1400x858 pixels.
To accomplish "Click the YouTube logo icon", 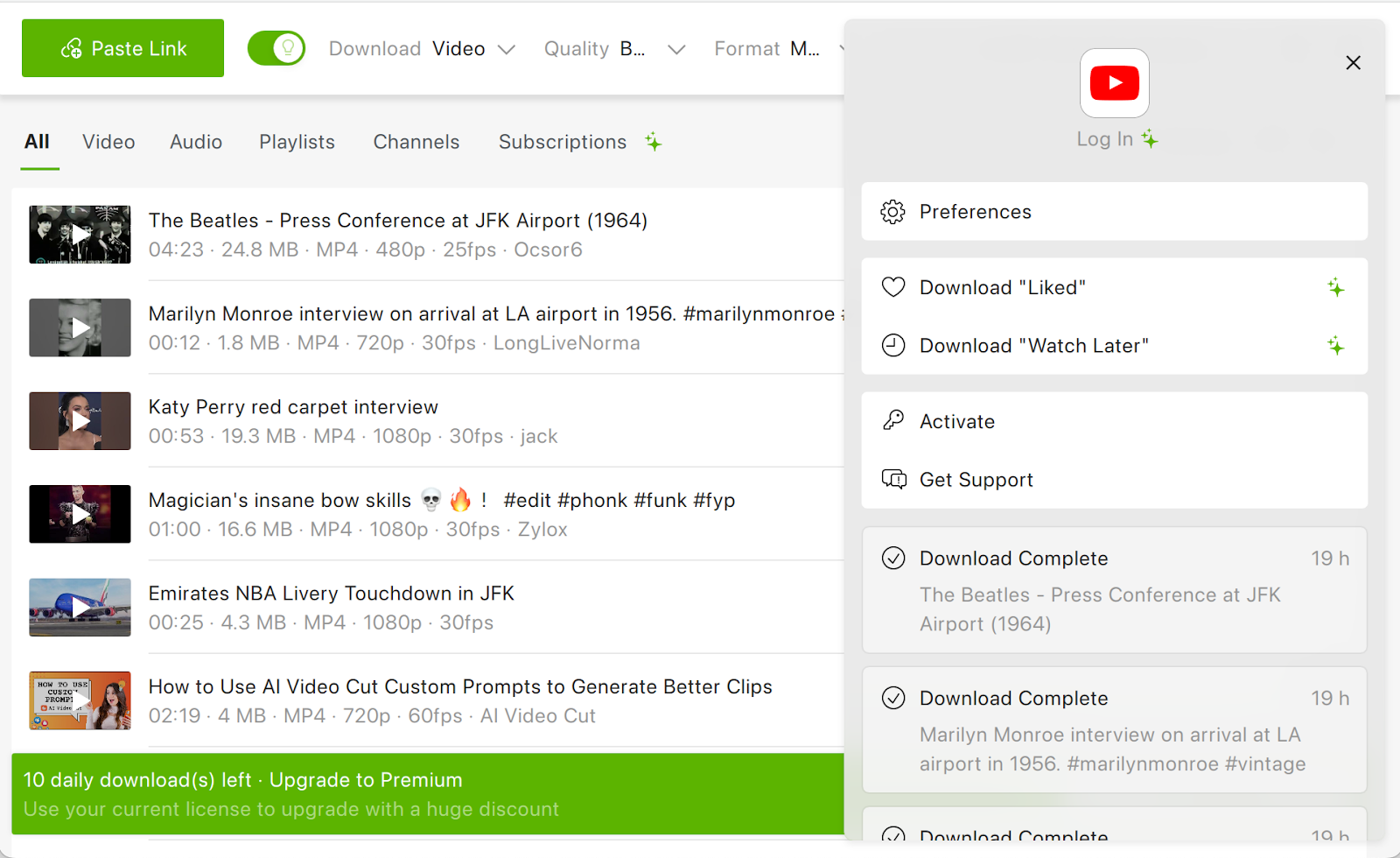I will (1114, 83).
